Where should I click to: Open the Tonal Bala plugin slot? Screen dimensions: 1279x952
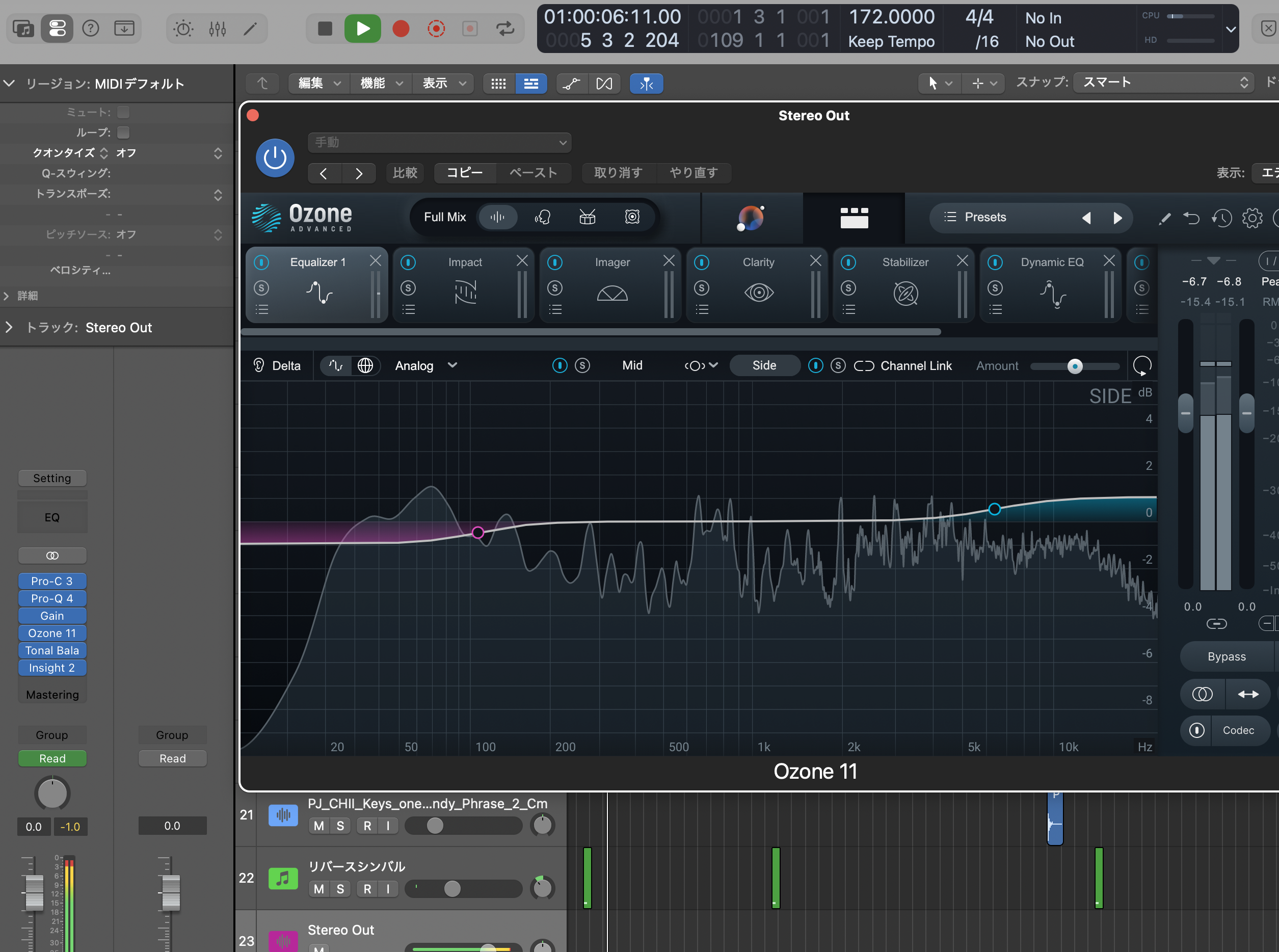coord(52,650)
